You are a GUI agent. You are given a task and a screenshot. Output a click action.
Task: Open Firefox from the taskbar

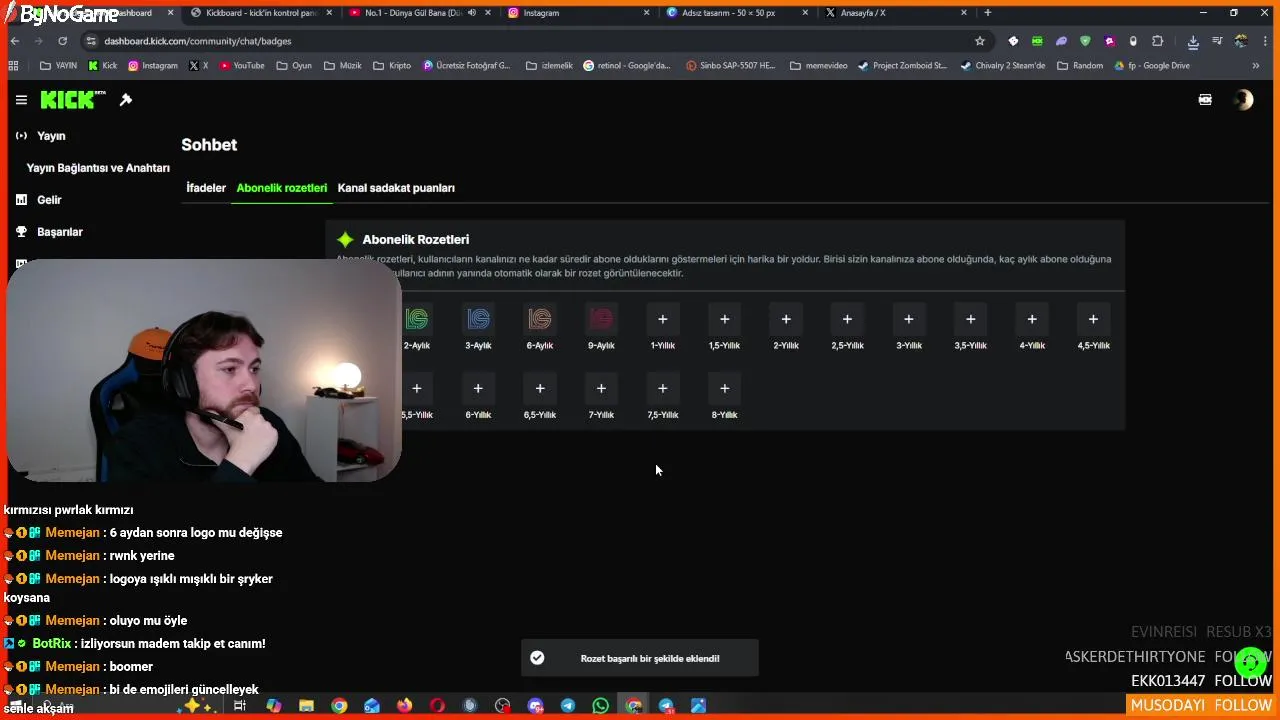coord(404,706)
